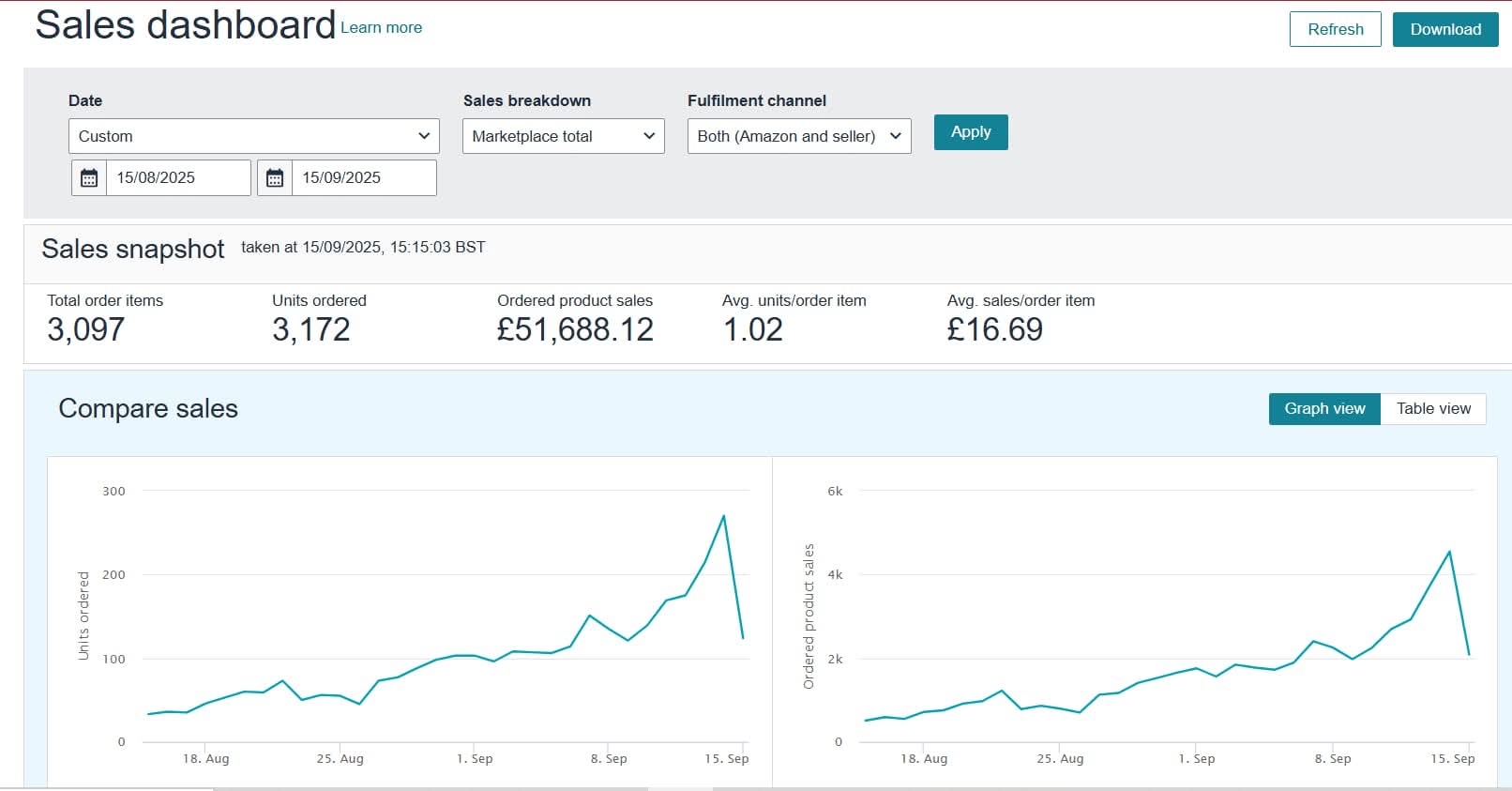Click the end date field 15/09/2025

pyautogui.click(x=363, y=178)
